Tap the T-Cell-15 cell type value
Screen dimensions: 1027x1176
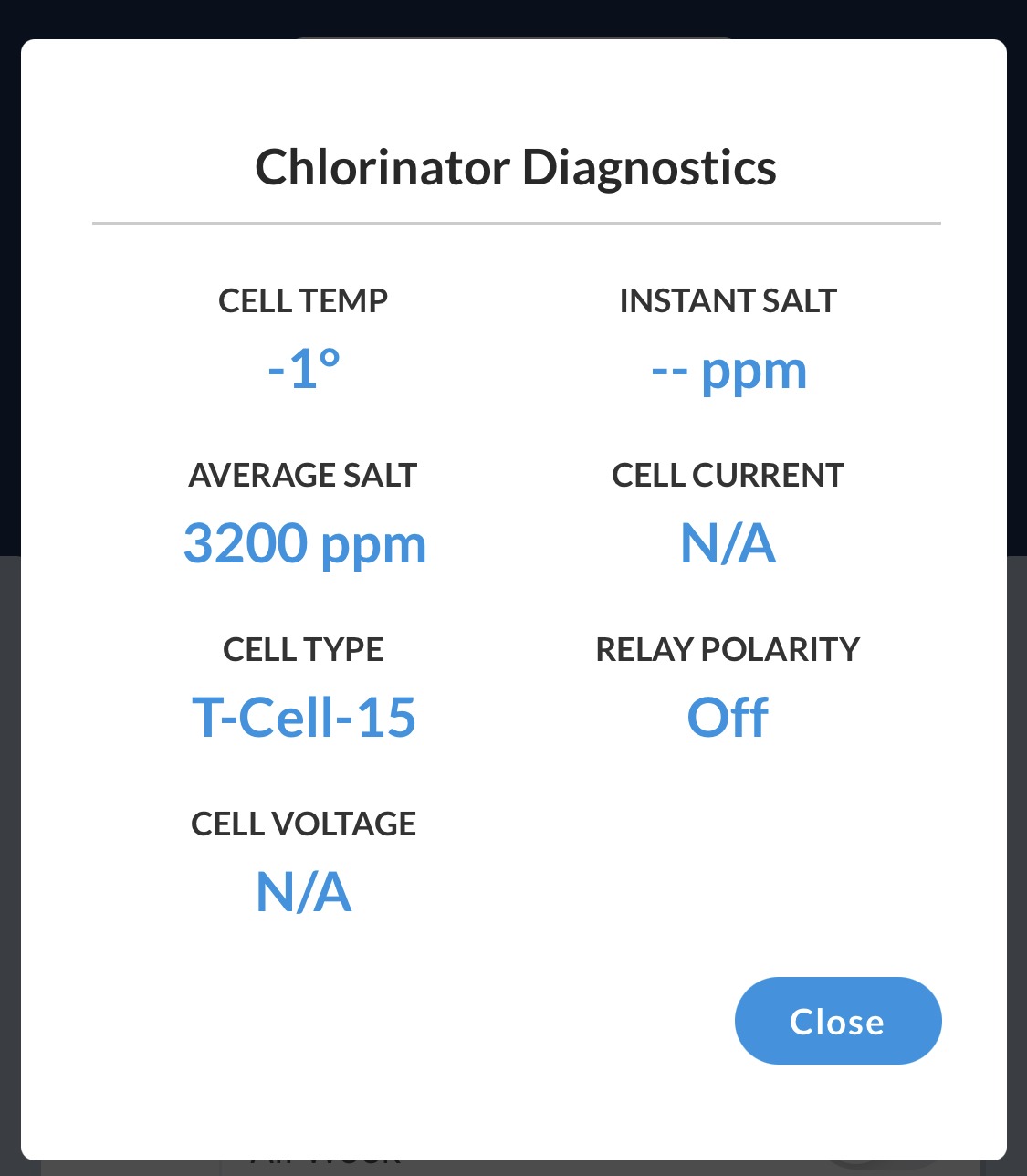pos(304,718)
